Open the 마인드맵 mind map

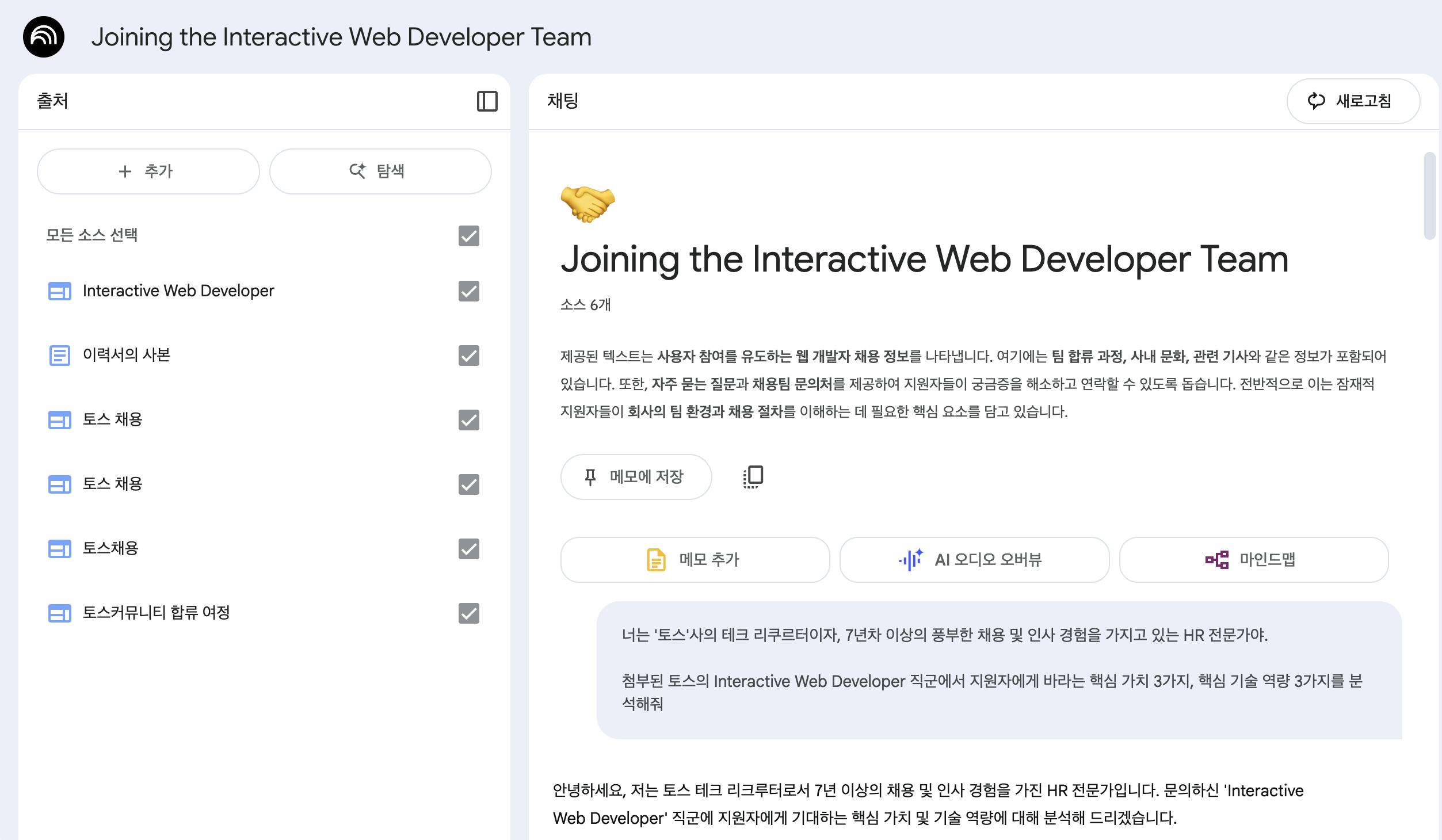point(1254,560)
